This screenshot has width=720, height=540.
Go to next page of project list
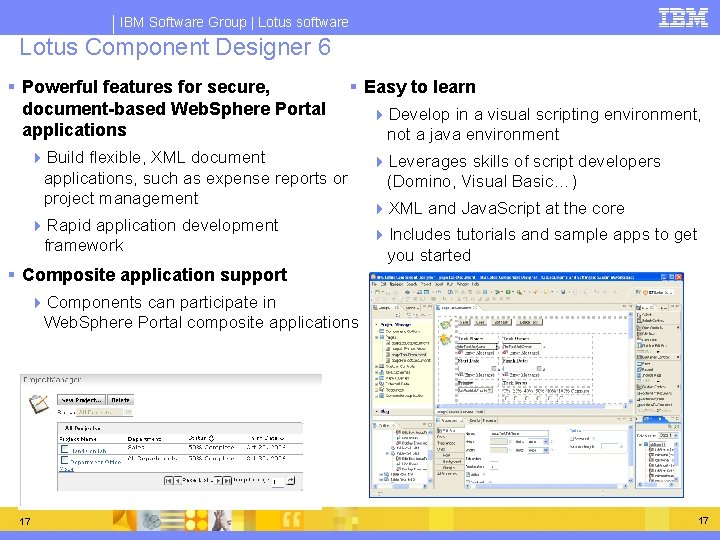pyautogui.click(x=219, y=481)
